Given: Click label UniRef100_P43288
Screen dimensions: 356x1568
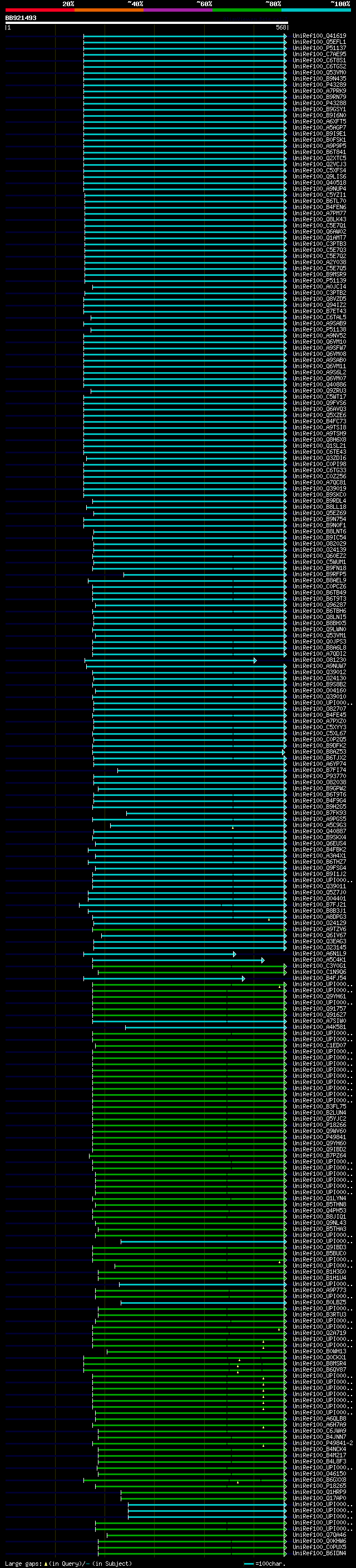Looking at the screenshot, I should [x=319, y=103].
